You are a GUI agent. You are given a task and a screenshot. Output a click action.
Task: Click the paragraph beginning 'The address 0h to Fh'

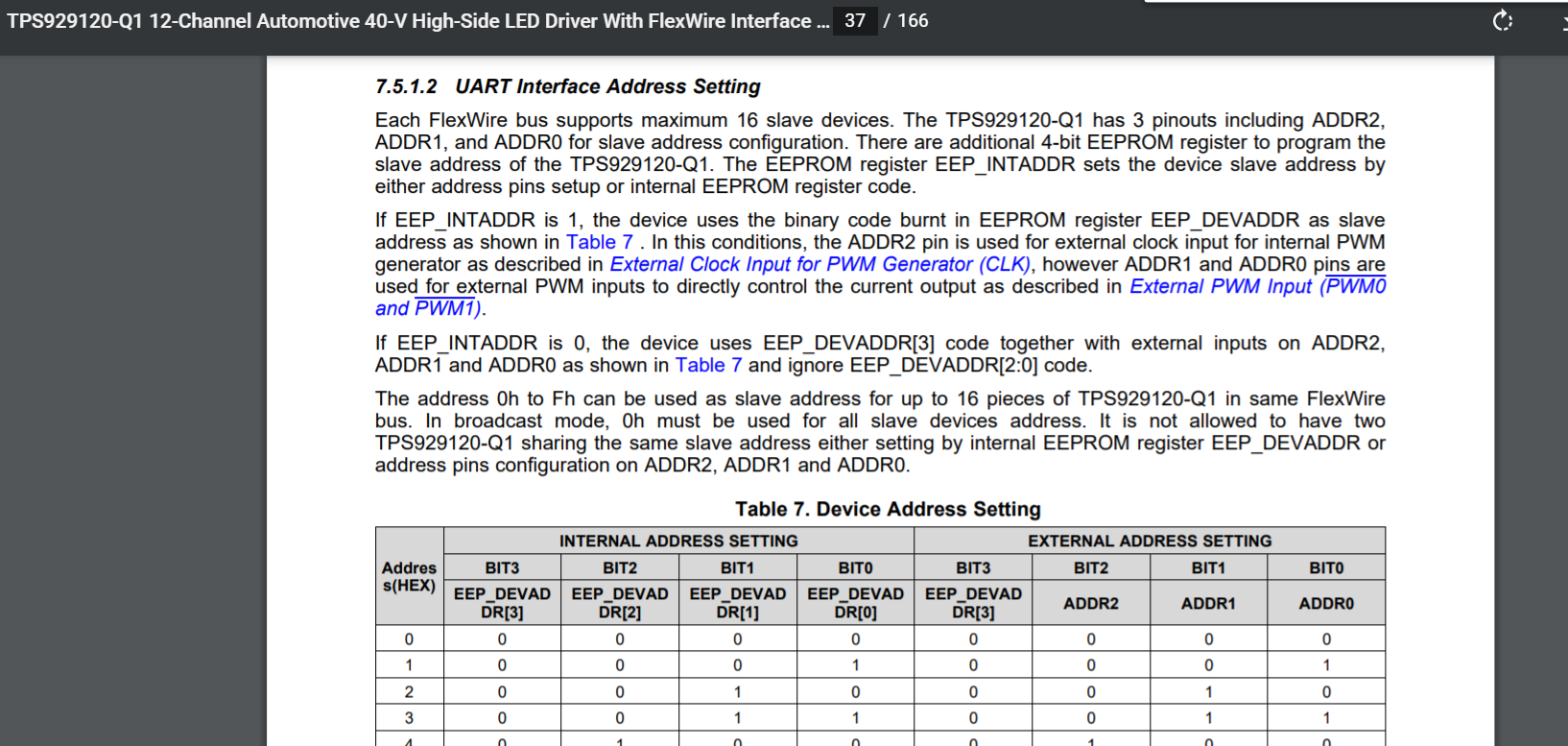(x=880, y=431)
